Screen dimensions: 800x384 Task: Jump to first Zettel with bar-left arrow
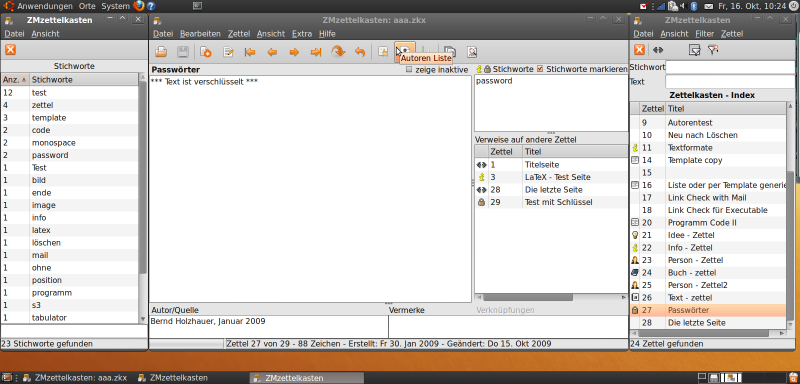pyautogui.click(x=250, y=52)
